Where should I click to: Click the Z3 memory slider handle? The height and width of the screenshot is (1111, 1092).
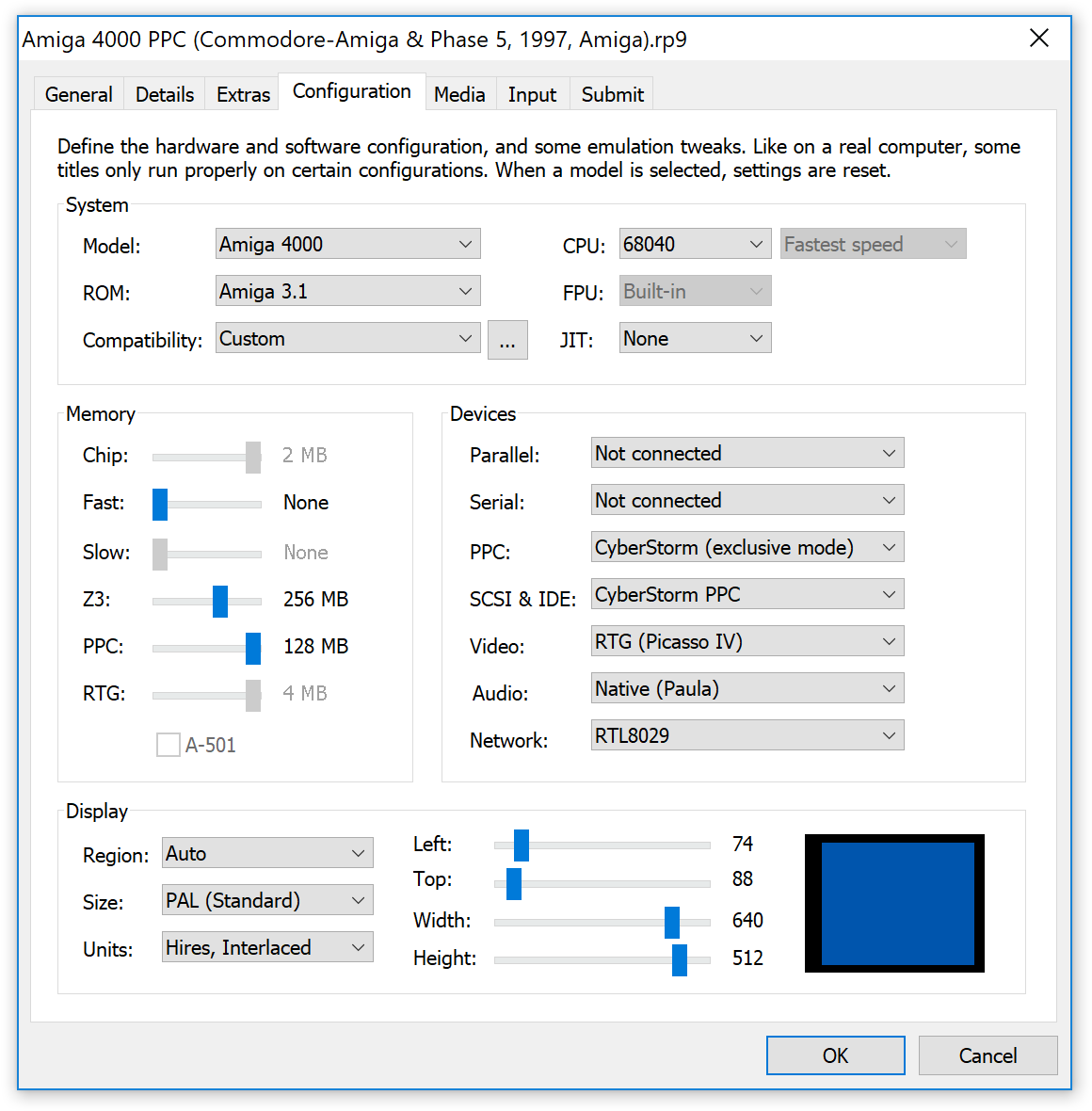[220, 600]
